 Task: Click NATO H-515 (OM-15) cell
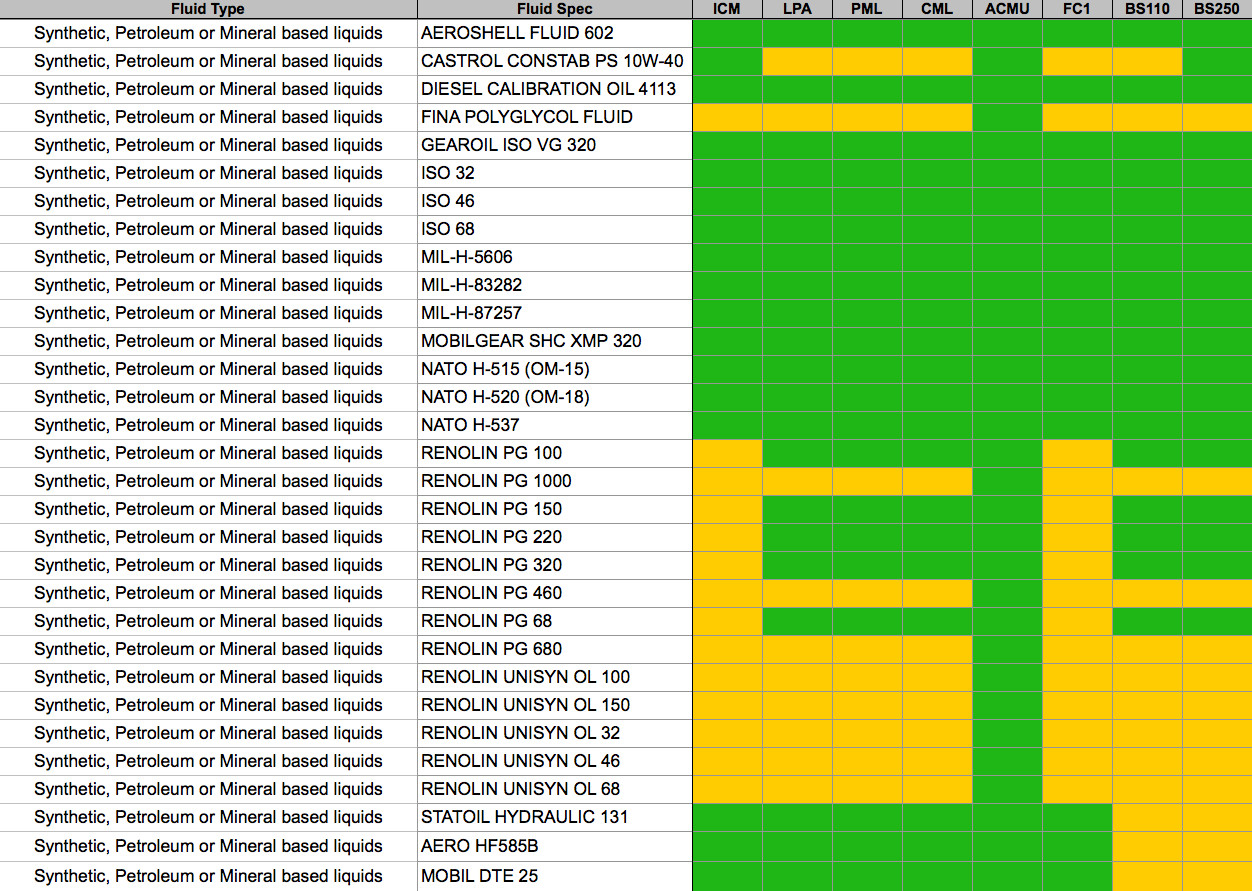(555, 369)
